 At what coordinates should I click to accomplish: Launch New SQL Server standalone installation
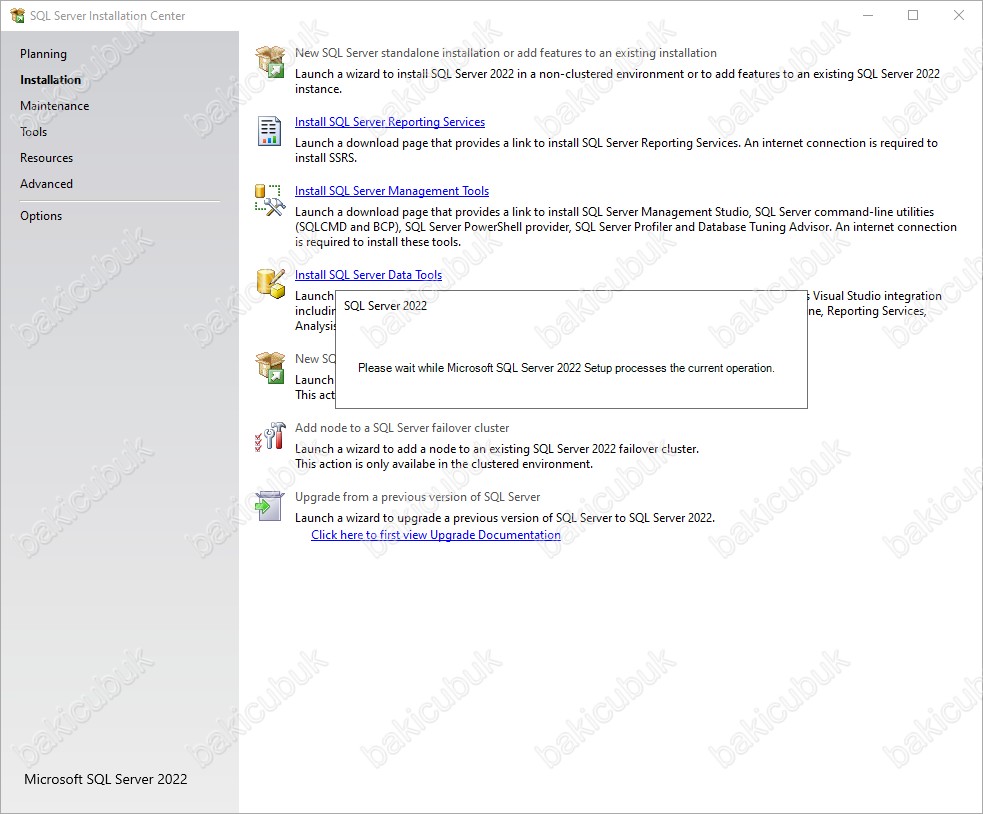coord(506,53)
